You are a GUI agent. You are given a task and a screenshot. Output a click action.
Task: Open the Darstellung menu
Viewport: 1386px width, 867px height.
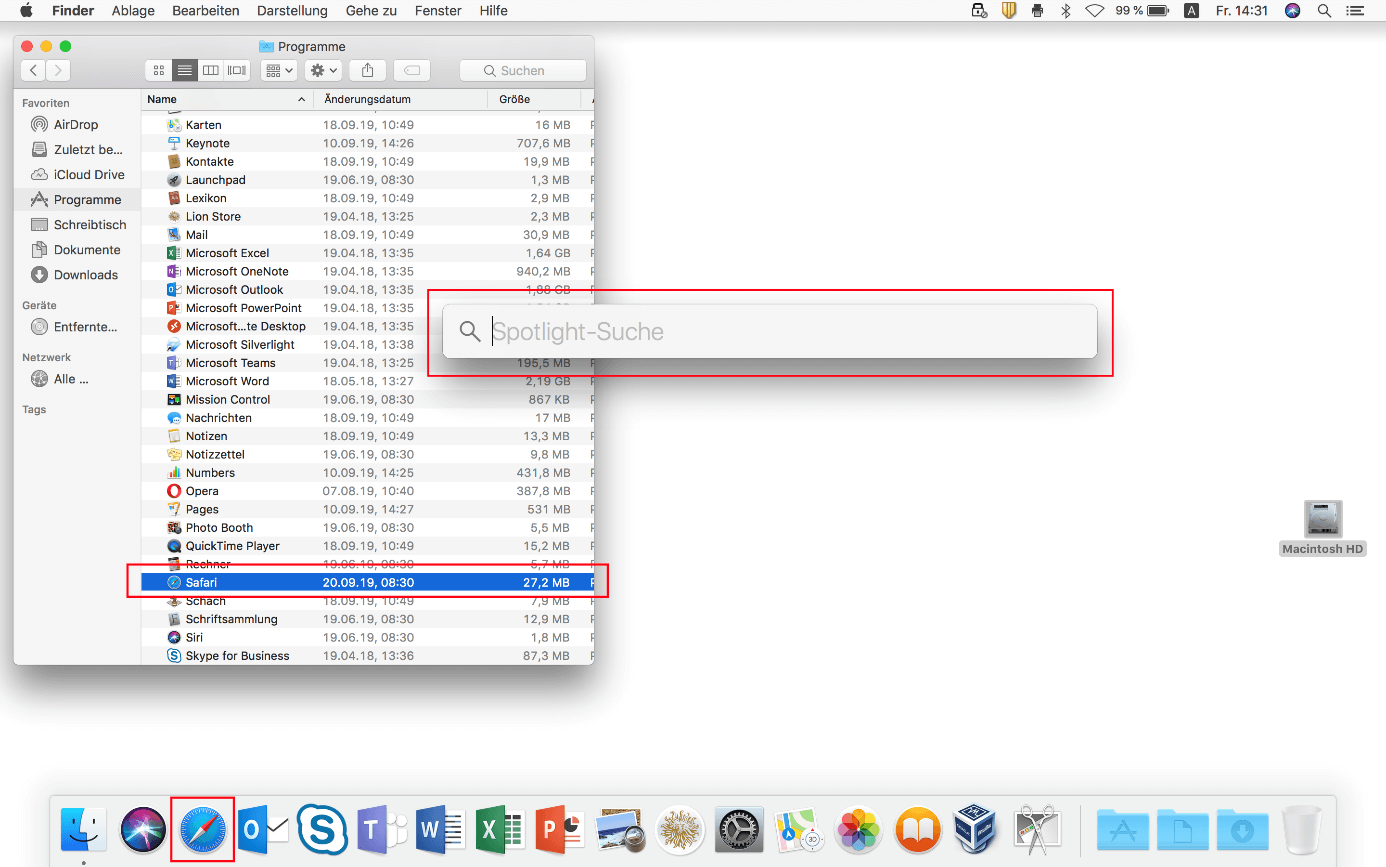(x=292, y=11)
